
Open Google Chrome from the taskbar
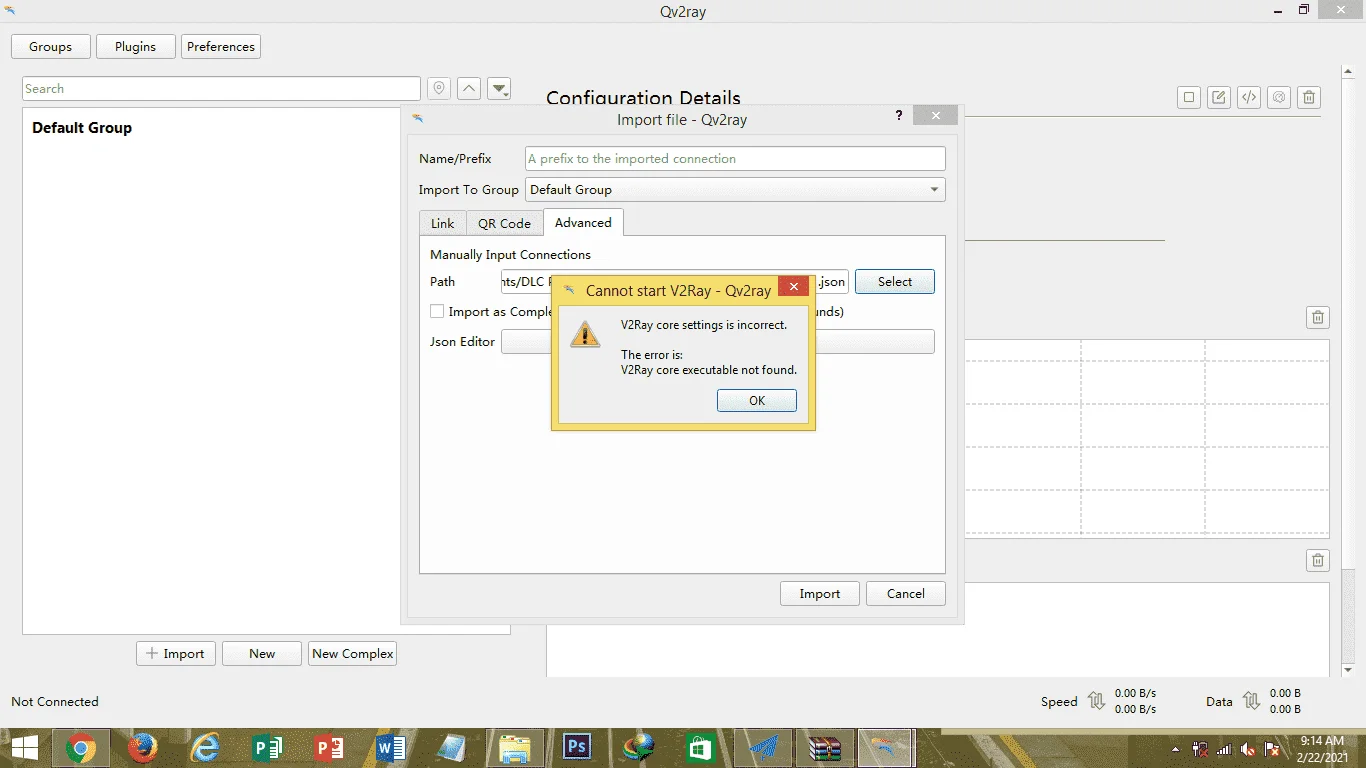tap(81, 748)
